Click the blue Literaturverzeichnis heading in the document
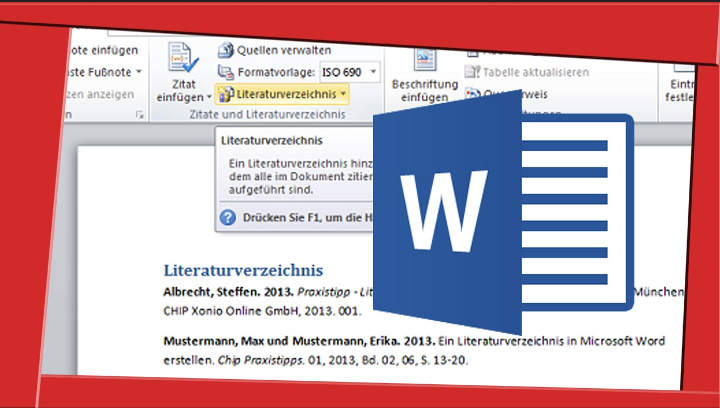 (243, 270)
